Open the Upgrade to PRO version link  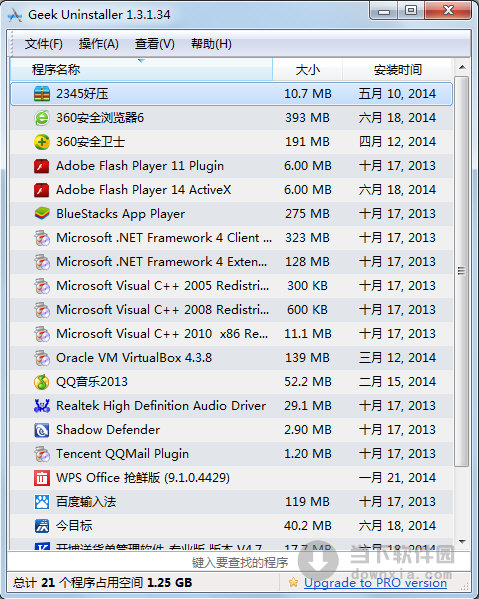(375, 583)
